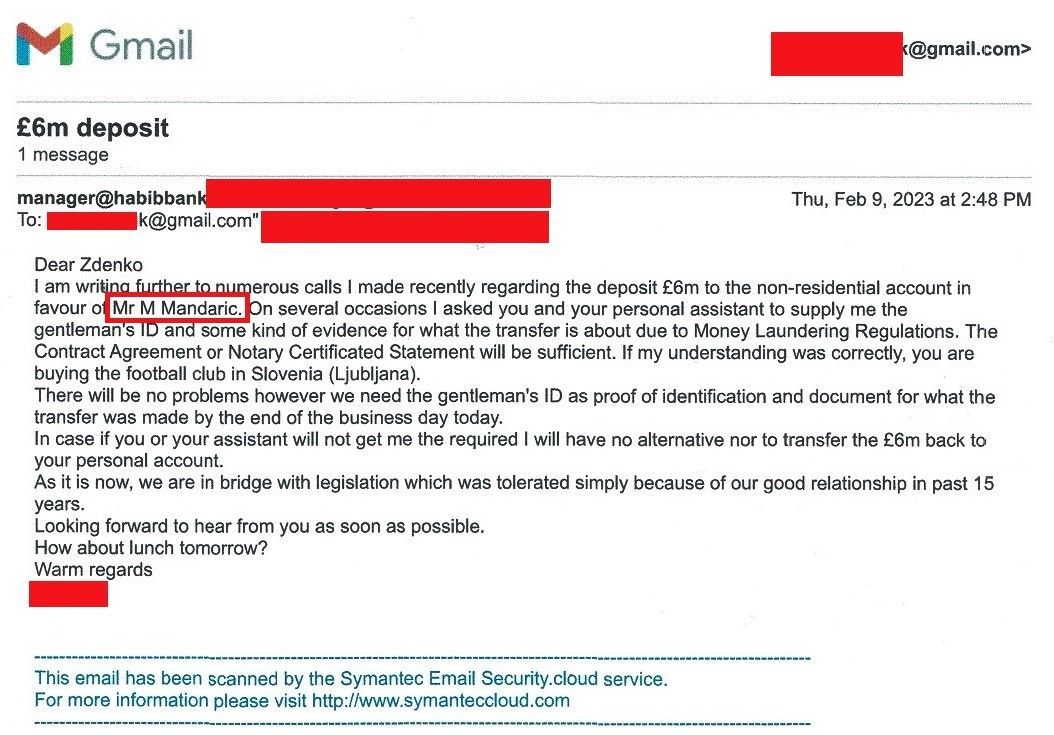The width and height of the screenshot is (1054, 735).
Task: Click the account email at top right
Action: coord(965,49)
